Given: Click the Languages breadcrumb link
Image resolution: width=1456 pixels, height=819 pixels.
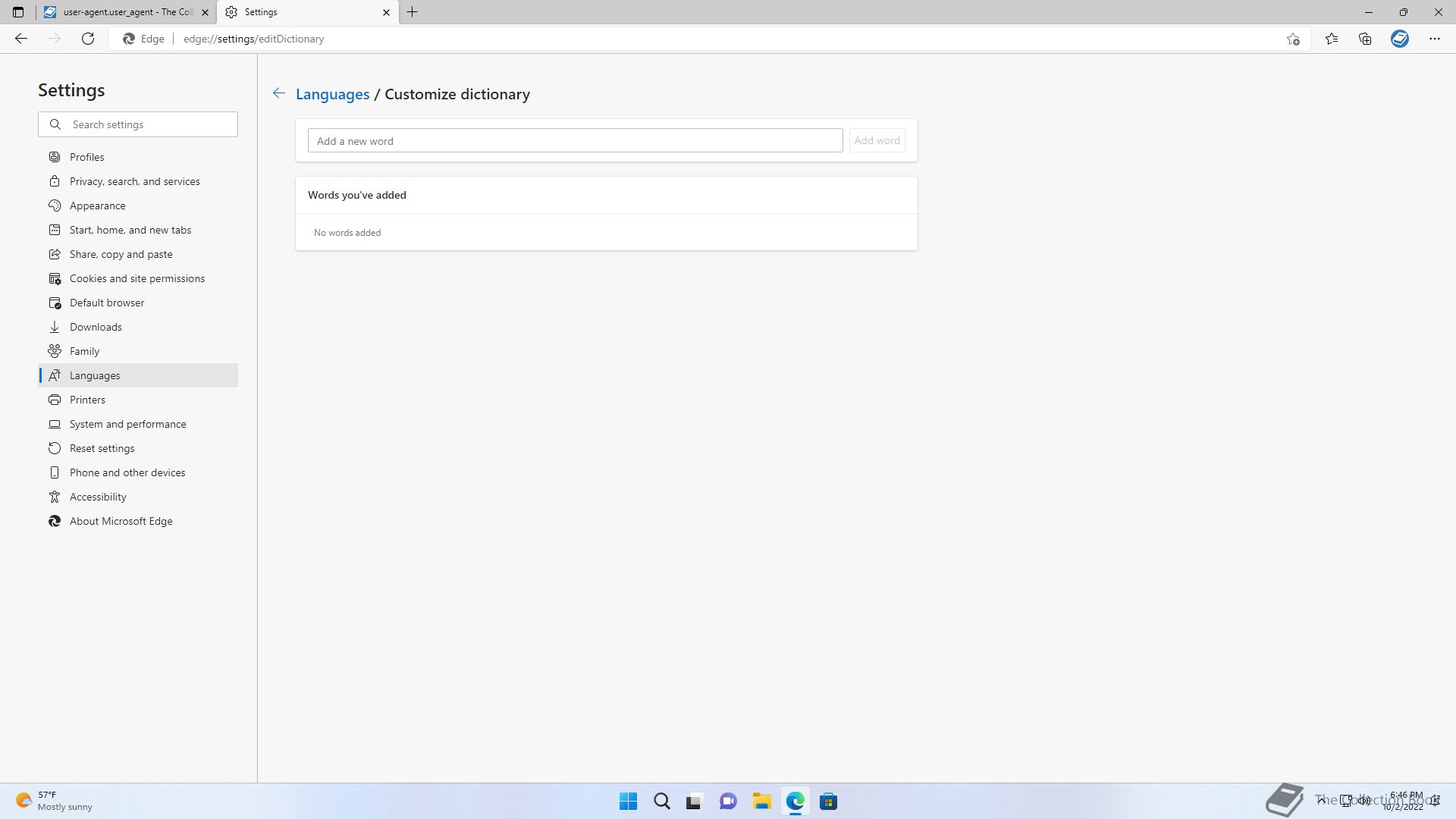Looking at the screenshot, I should tap(332, 94).
